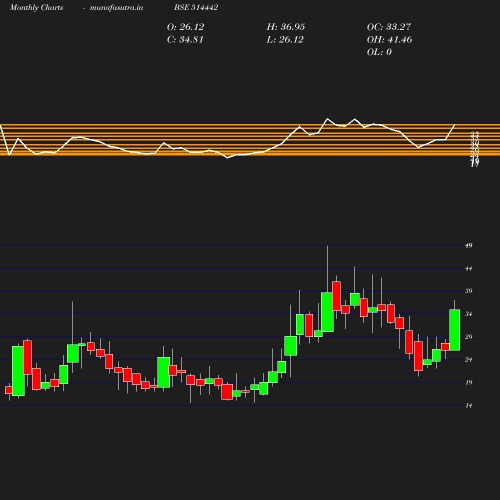Click the white indicator line's endpoint at right
Screen dimensions: 500x500
tap(455, 125)
